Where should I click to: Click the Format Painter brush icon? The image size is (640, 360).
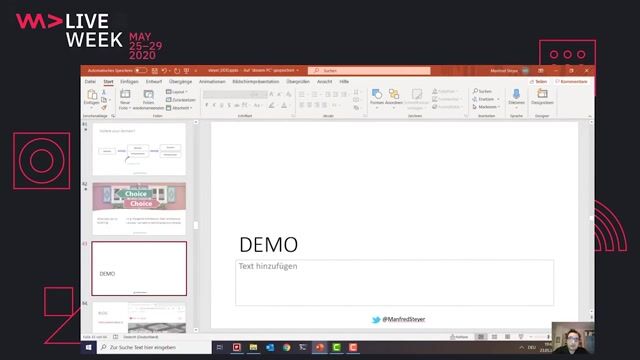coord(104,107)
